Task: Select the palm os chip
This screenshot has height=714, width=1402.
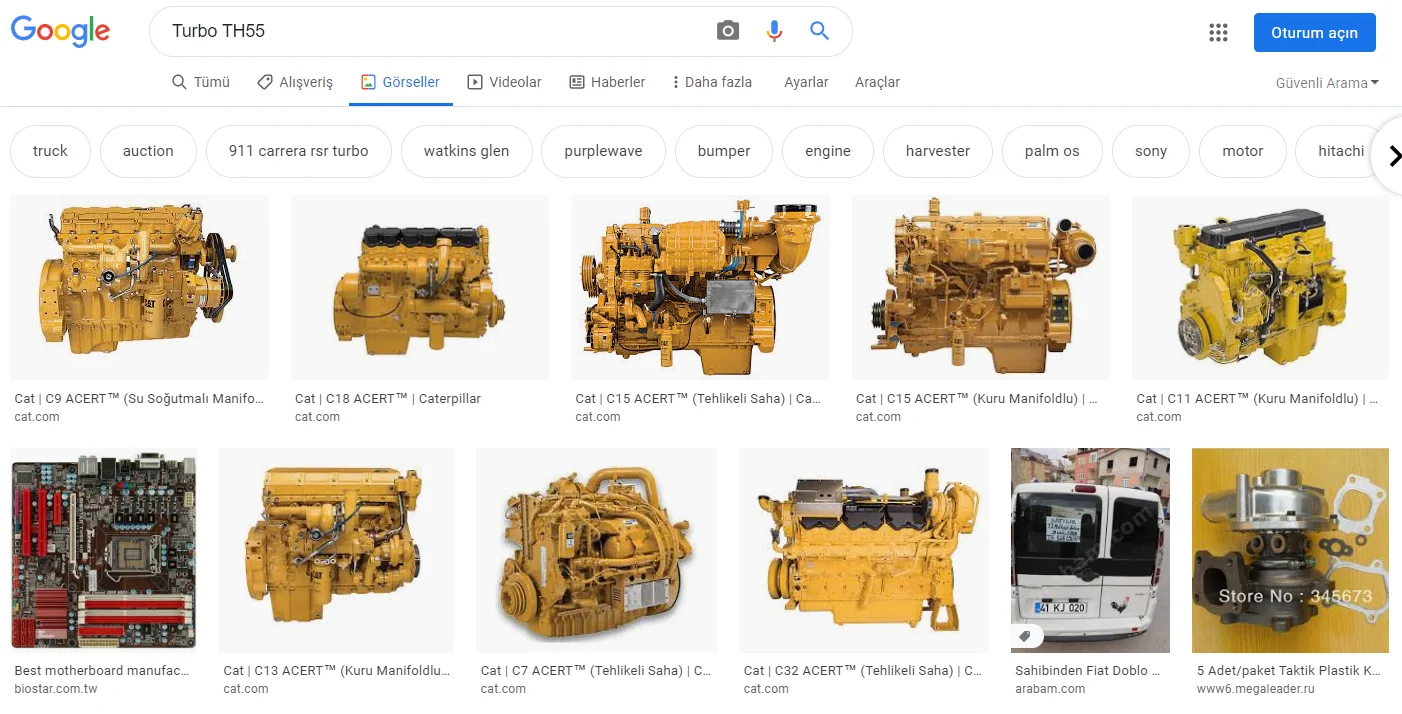Action: [1052, 151]
